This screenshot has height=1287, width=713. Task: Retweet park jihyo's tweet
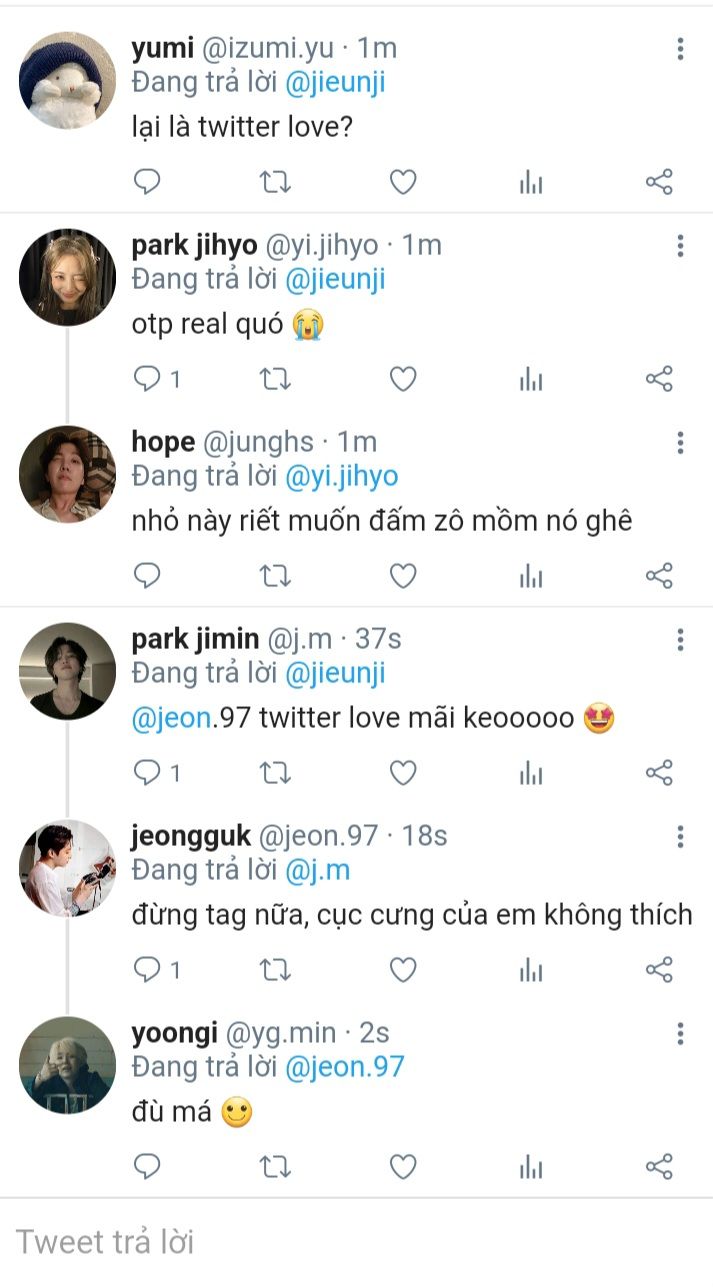click(x=275, y=379)
